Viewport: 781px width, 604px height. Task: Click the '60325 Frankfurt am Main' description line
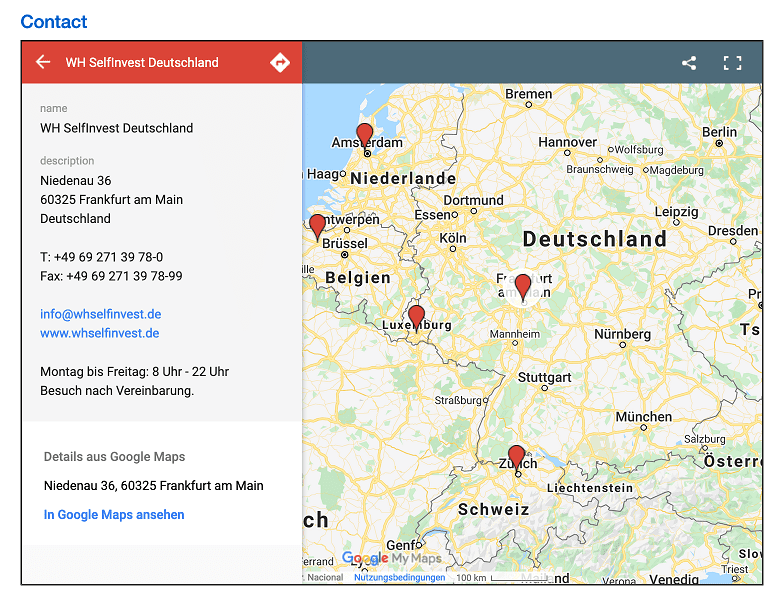(x=112, y=200)
